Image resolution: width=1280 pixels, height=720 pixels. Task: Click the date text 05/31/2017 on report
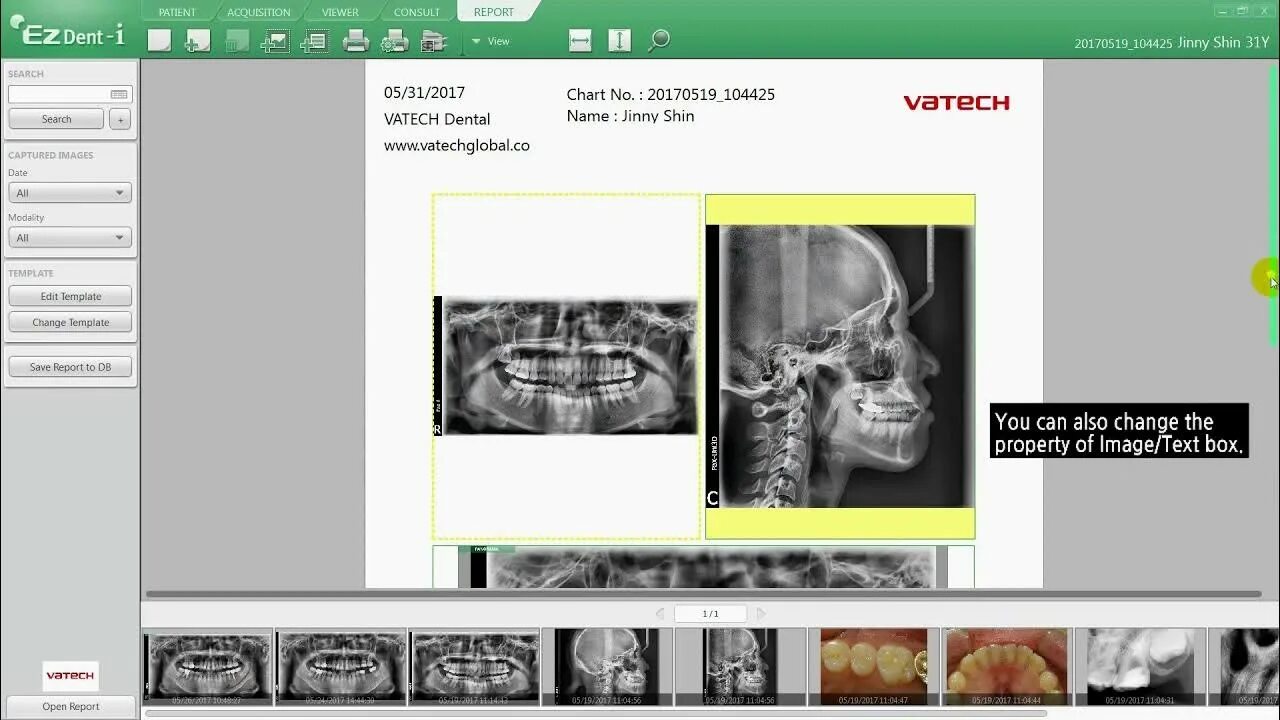424,92
